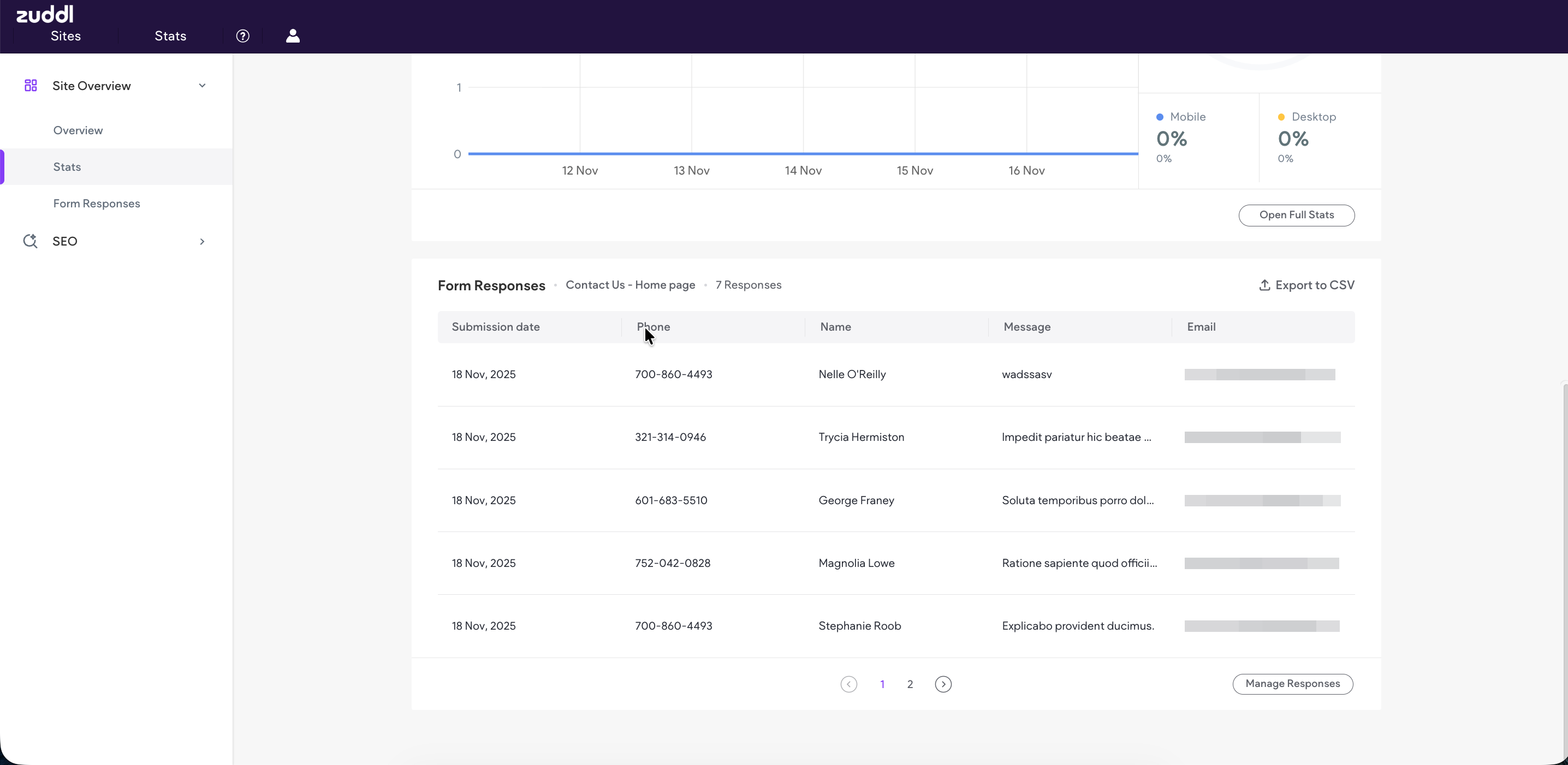
Task: Go to next responses page arrow
Action: [943, 684]
